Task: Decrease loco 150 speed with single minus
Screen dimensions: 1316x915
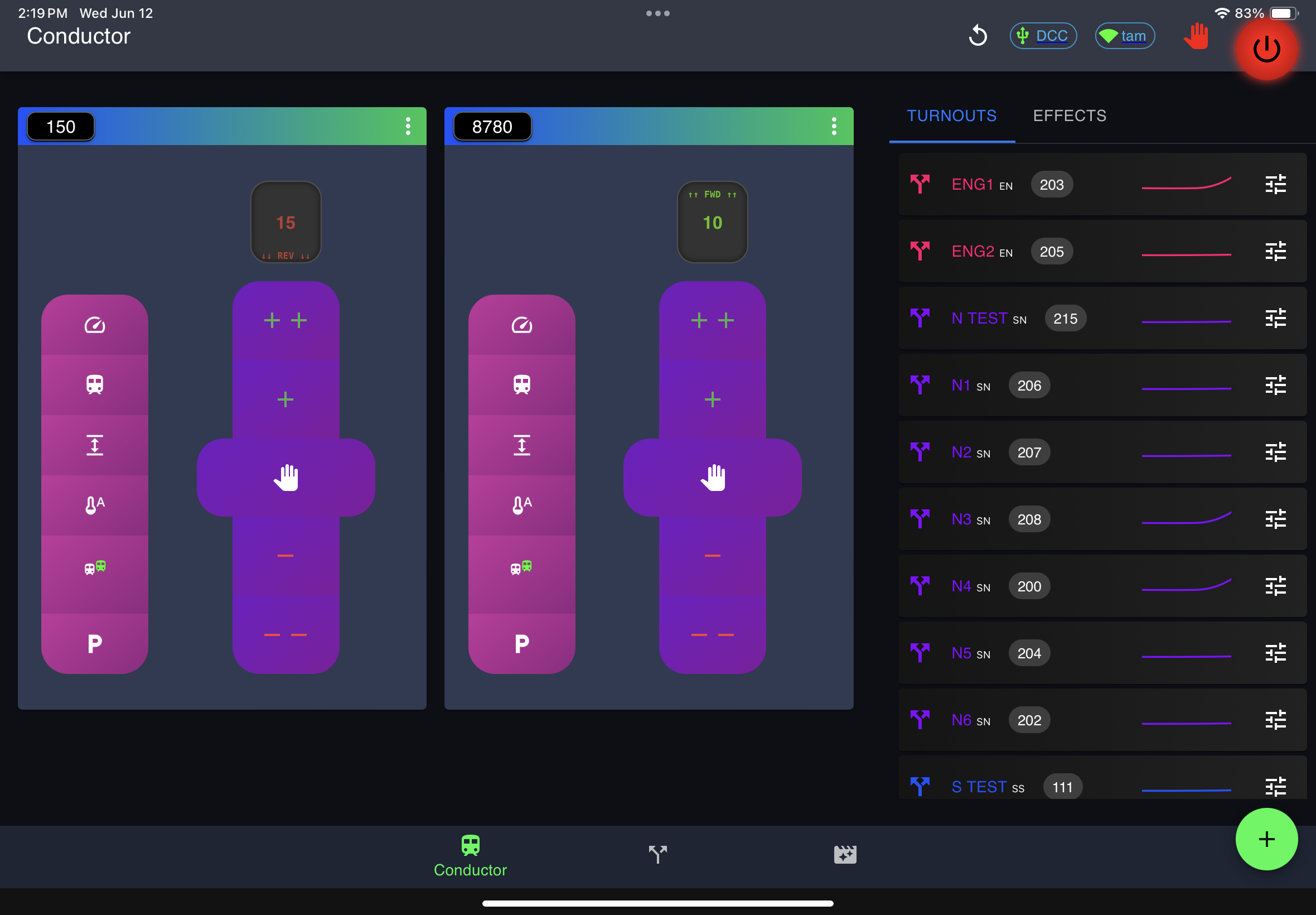Action: pos(286,556)
